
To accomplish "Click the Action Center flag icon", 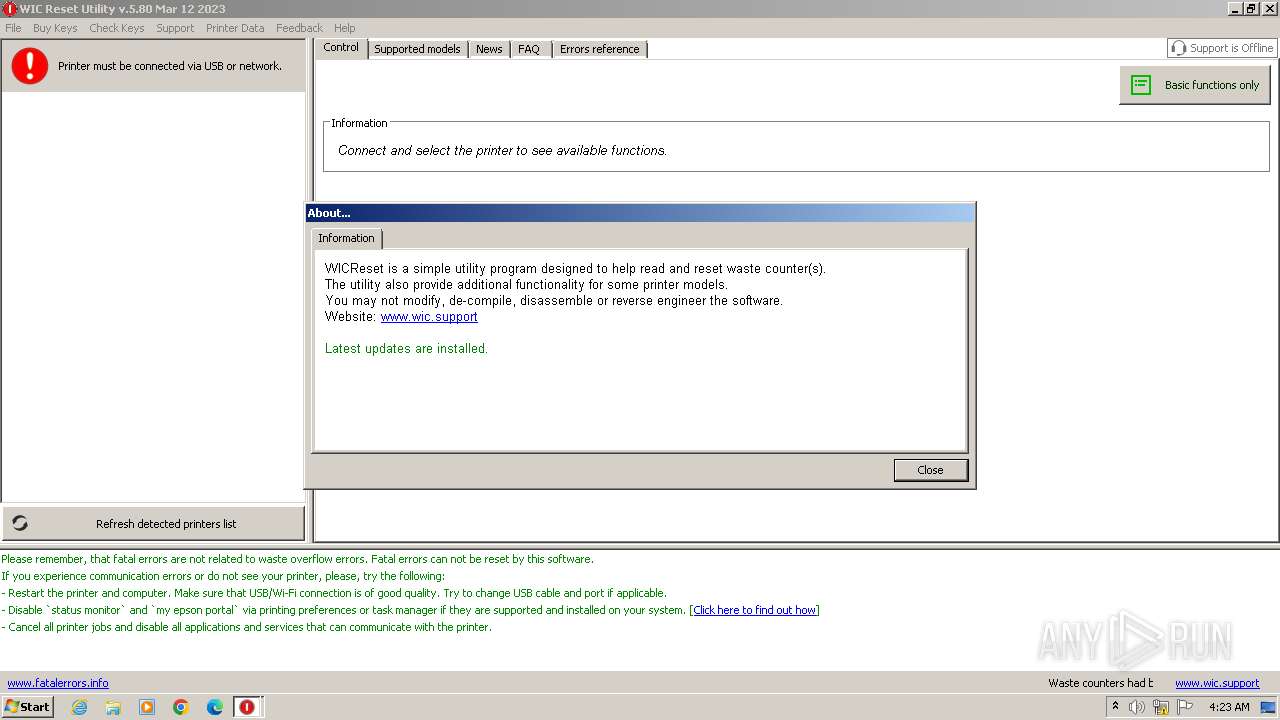I will pos(1185,707).
